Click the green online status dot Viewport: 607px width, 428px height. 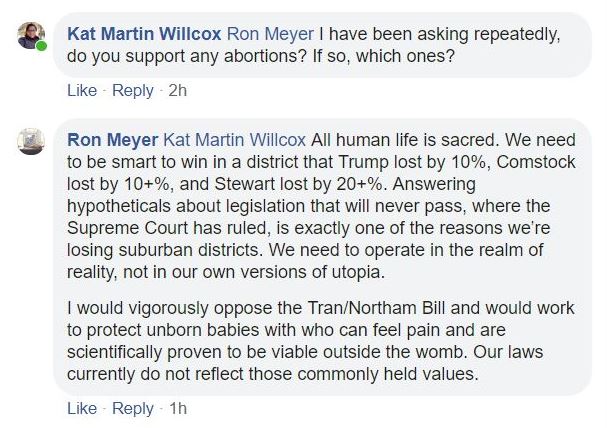42,46
